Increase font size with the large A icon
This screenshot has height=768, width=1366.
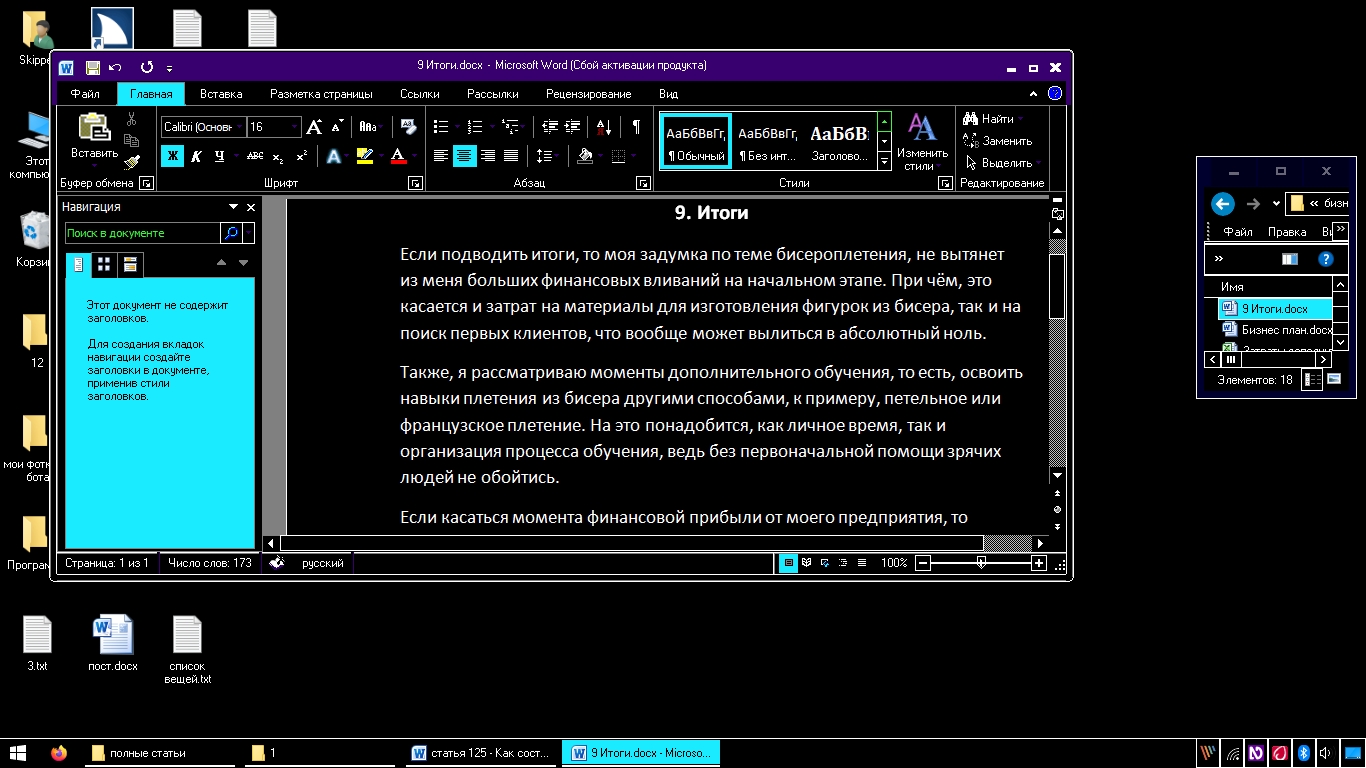(x=314, y=127)
